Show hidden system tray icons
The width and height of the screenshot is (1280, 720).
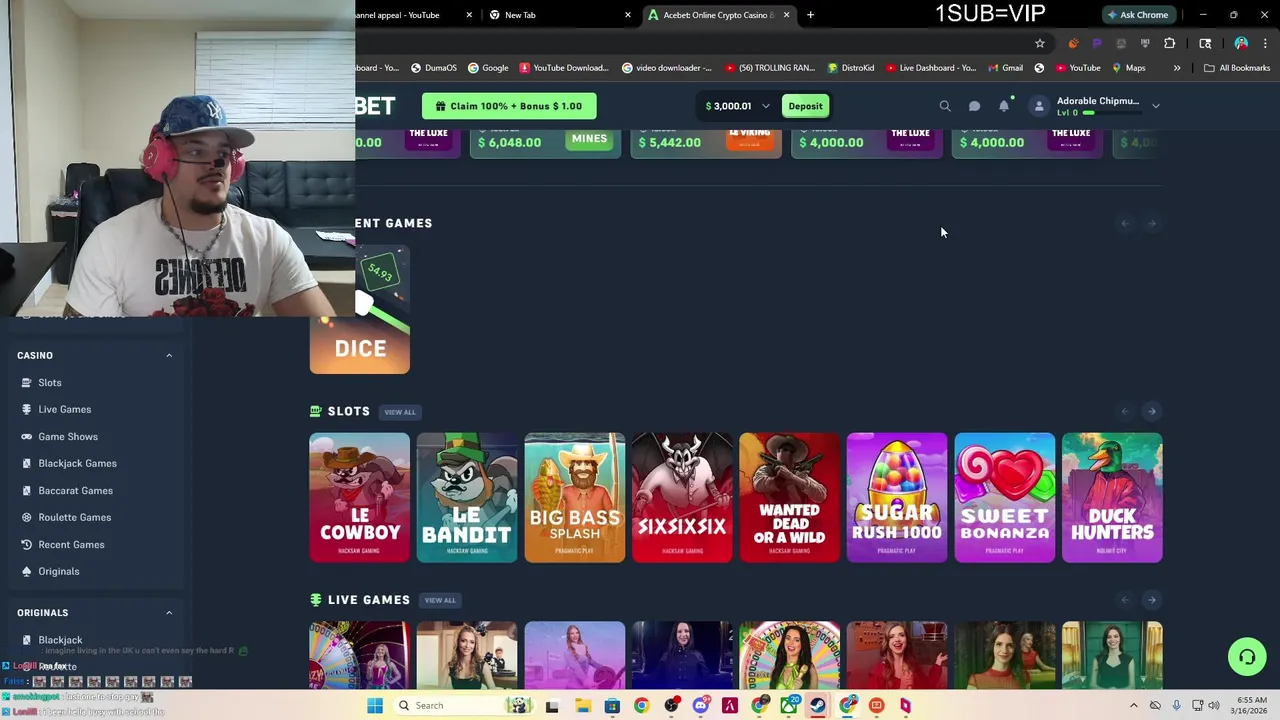coord(1133,705)
